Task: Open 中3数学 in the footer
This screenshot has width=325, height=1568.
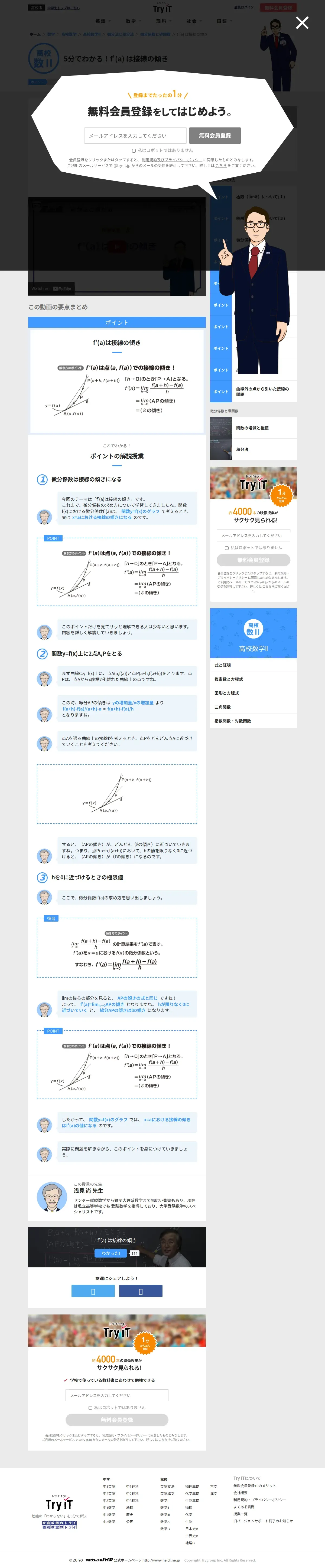Action: pyautogui.click(x=109, y=1522)
